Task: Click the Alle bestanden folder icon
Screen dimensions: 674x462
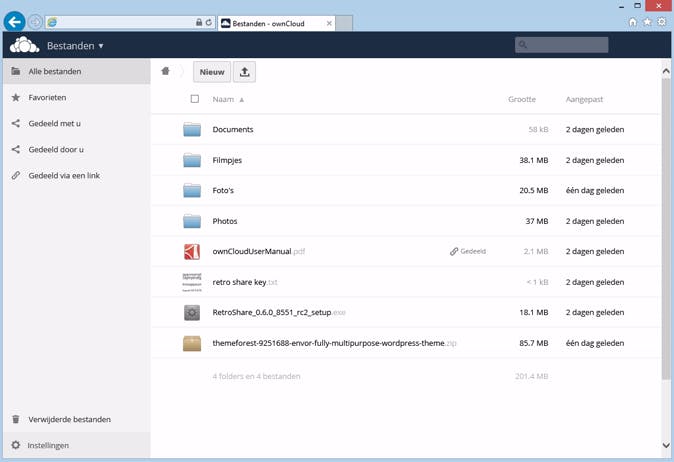Action: coord(16,71)
